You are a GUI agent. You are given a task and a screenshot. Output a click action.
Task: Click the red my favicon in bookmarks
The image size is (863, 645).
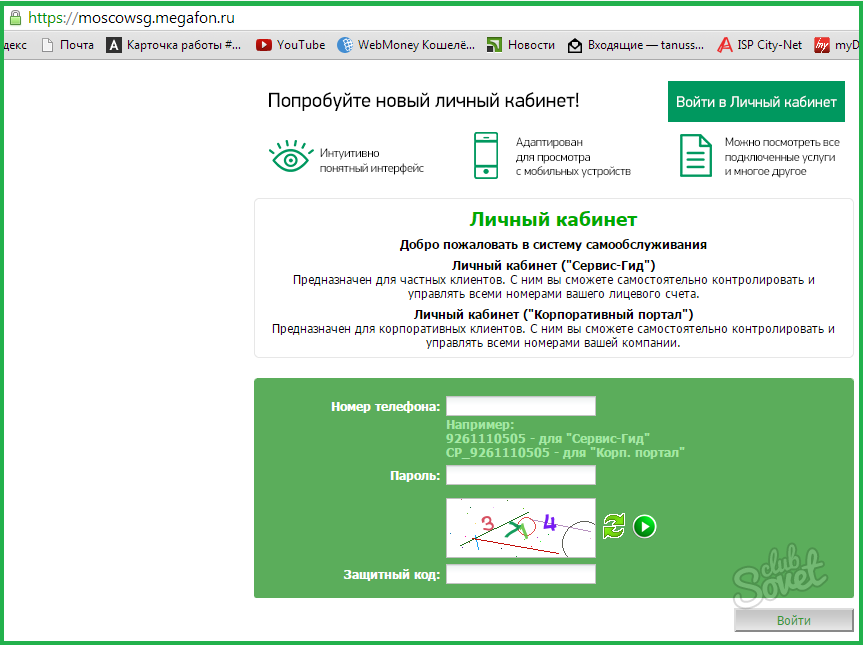tap(822, 45)
